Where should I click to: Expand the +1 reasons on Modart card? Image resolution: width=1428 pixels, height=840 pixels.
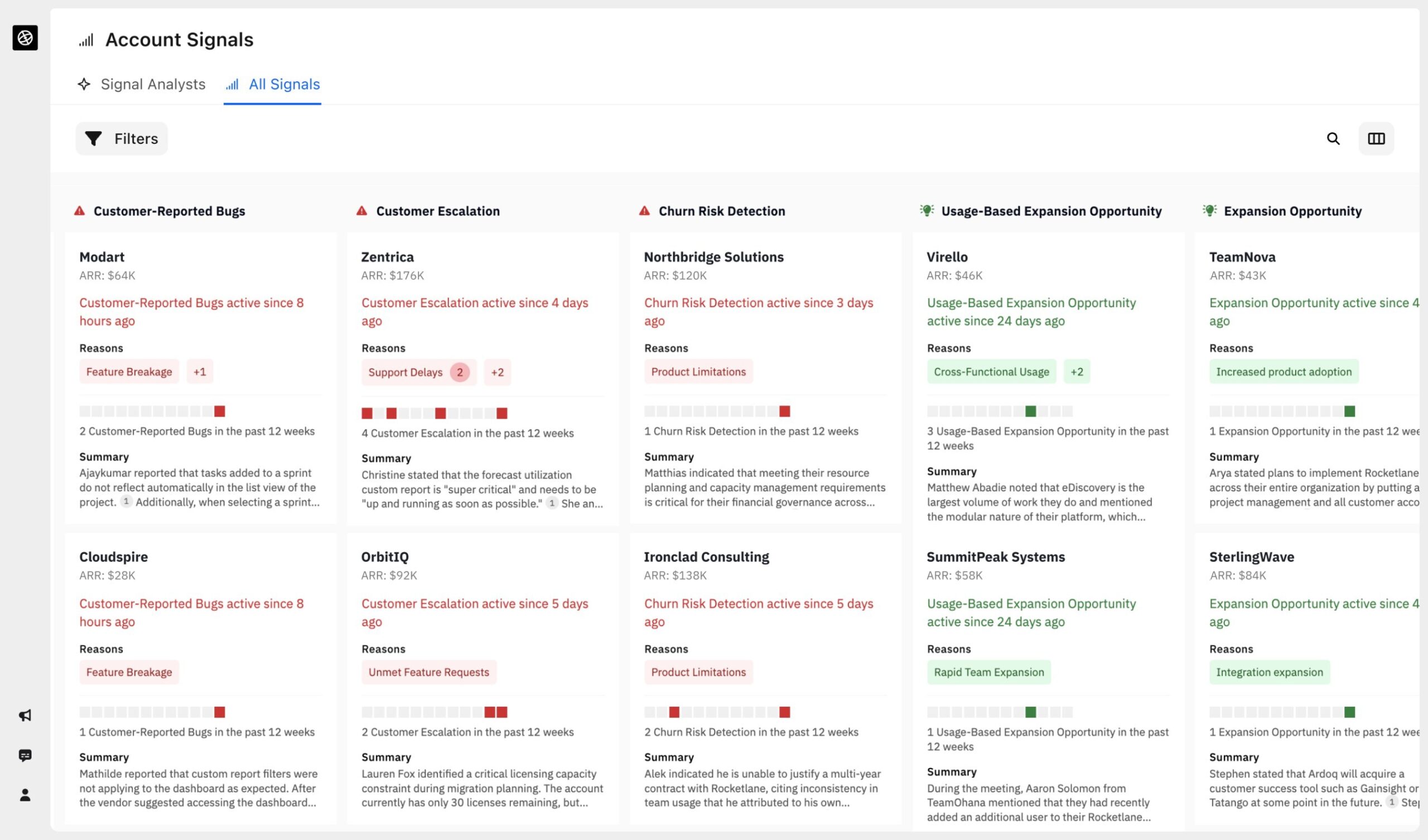(x=200, y=372)
